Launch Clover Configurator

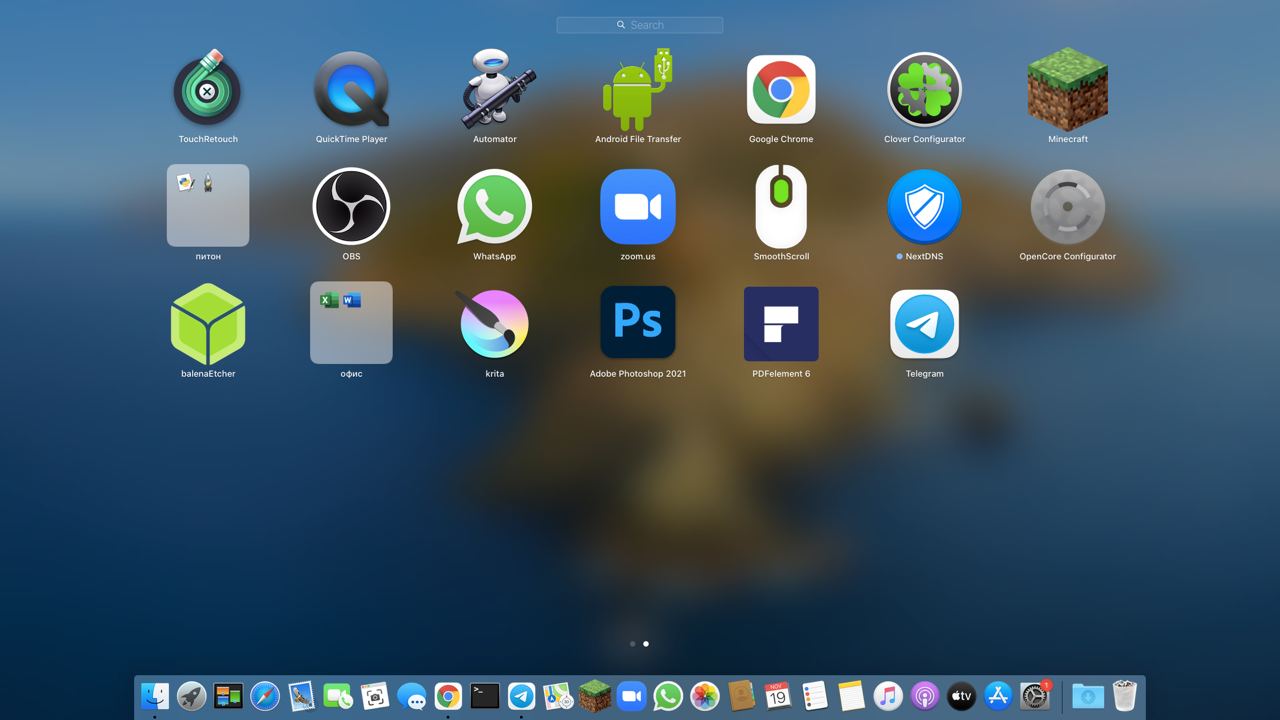click(924, 90)
